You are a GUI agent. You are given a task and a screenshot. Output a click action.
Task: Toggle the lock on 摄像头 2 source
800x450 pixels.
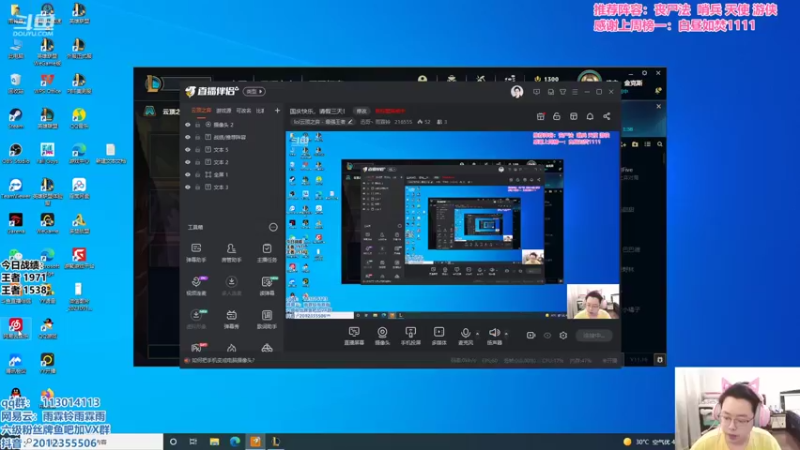tap(198, 124)
